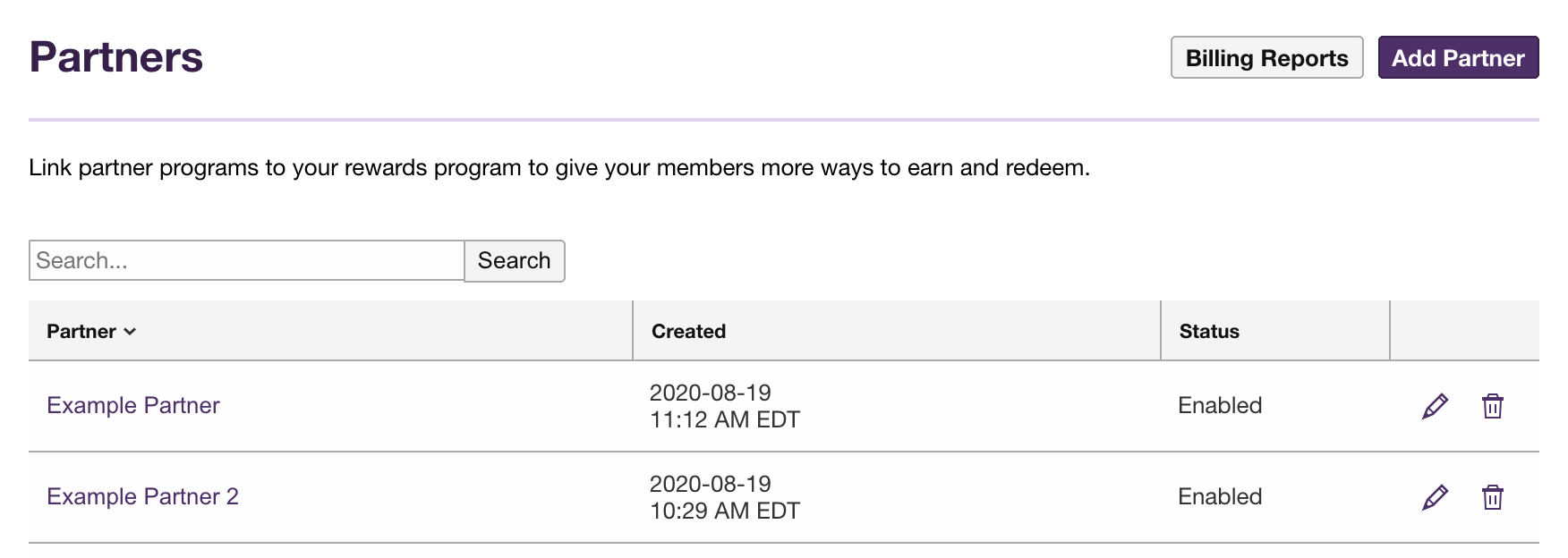
Task: Click Enabled status in Example Partner 2 row
Action: pos(1219,496)
